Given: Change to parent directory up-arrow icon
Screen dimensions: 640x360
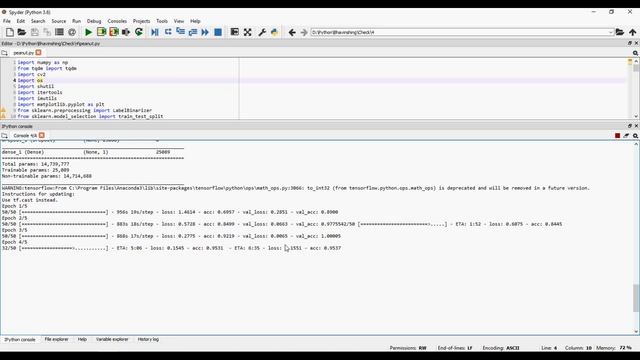Looking at the screenshot, I should [x=633, y=32].
